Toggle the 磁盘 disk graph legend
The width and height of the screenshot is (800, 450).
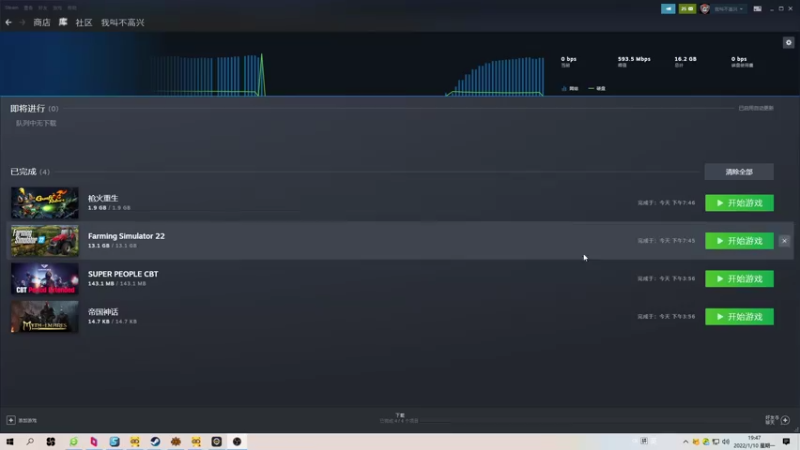tap(597, 88)
